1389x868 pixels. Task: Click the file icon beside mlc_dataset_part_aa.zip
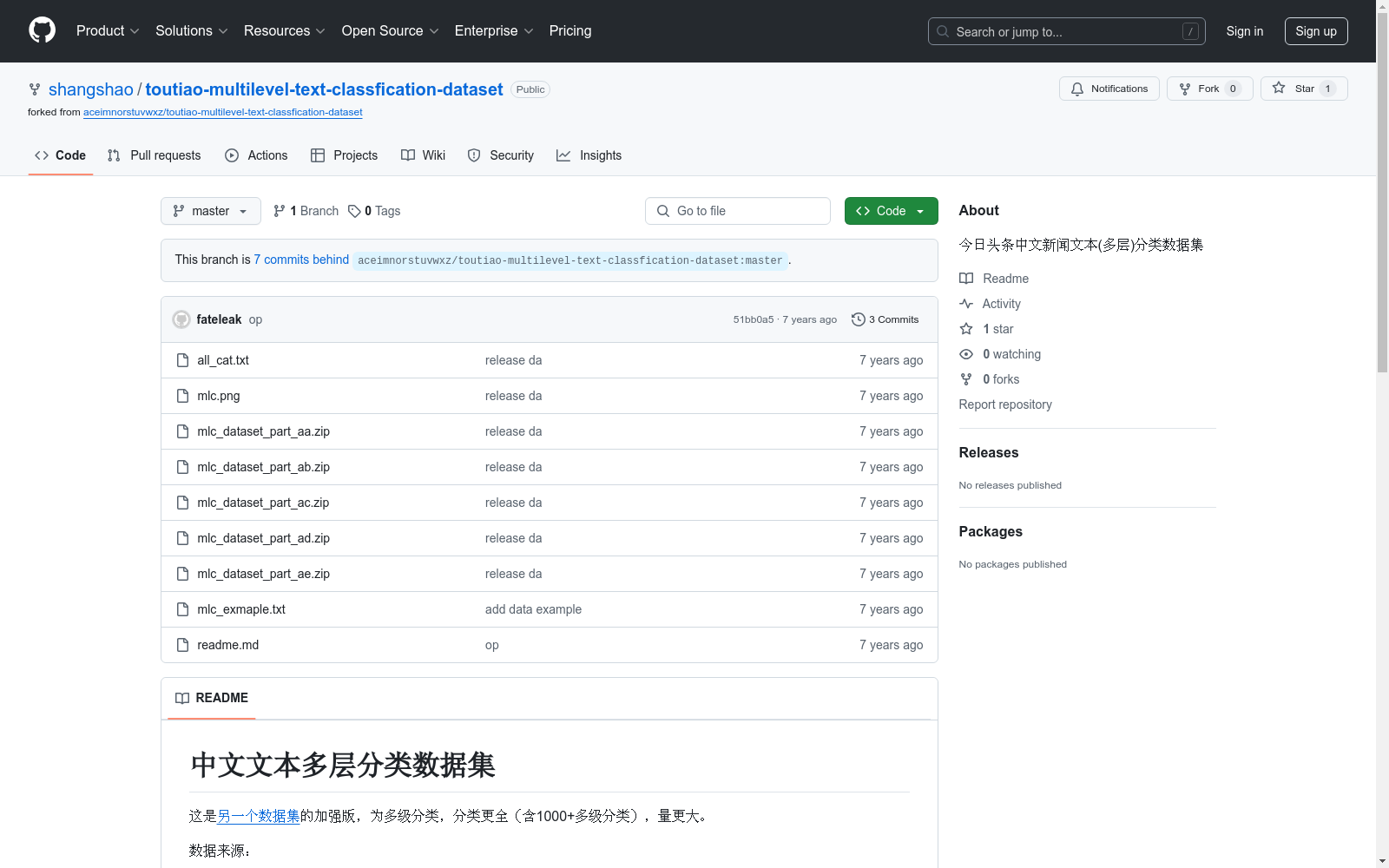[x=182, y=431]
